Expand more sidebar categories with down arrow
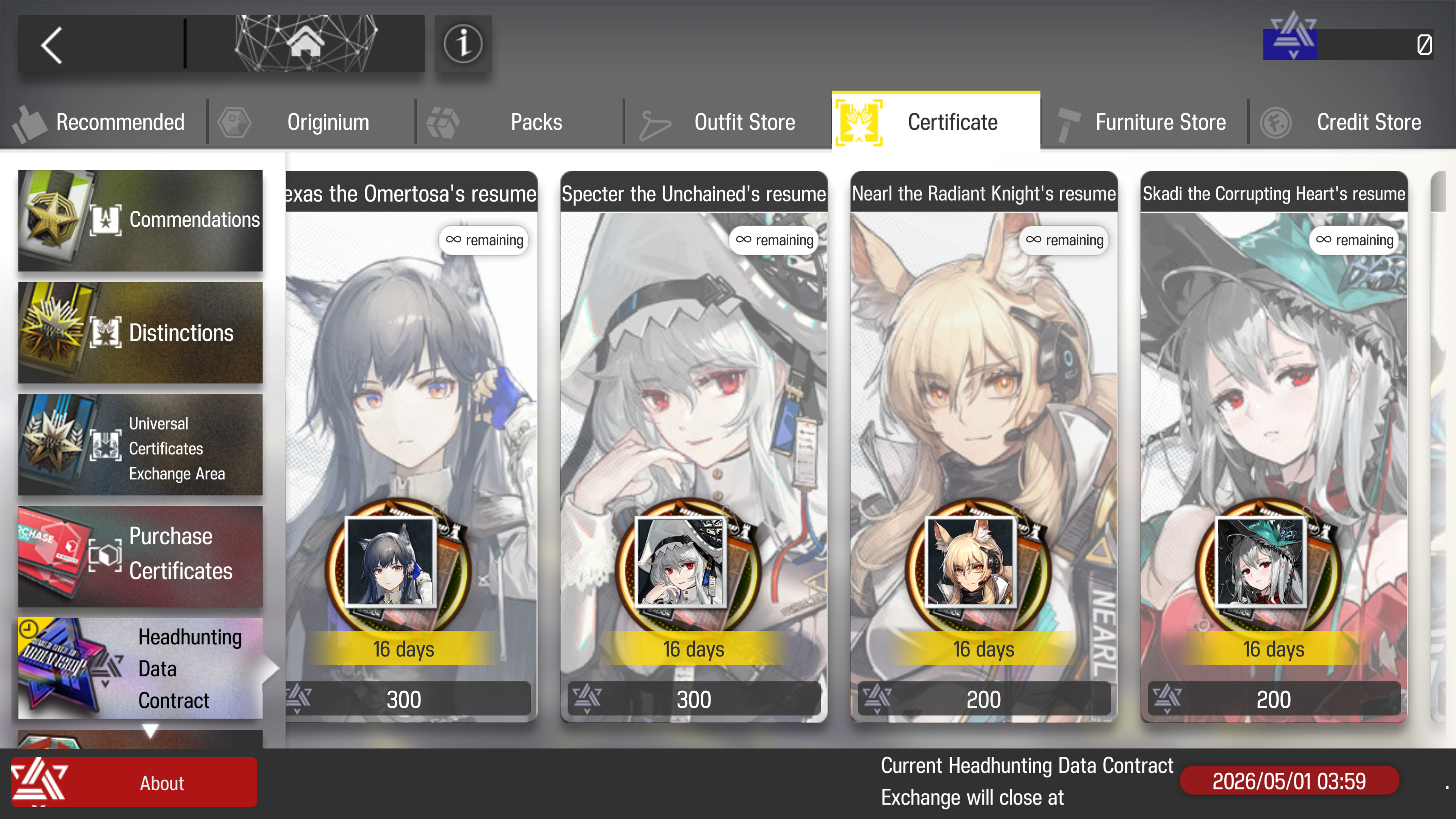The width and height of the screenshot is (1456, 819). (150, 731)
